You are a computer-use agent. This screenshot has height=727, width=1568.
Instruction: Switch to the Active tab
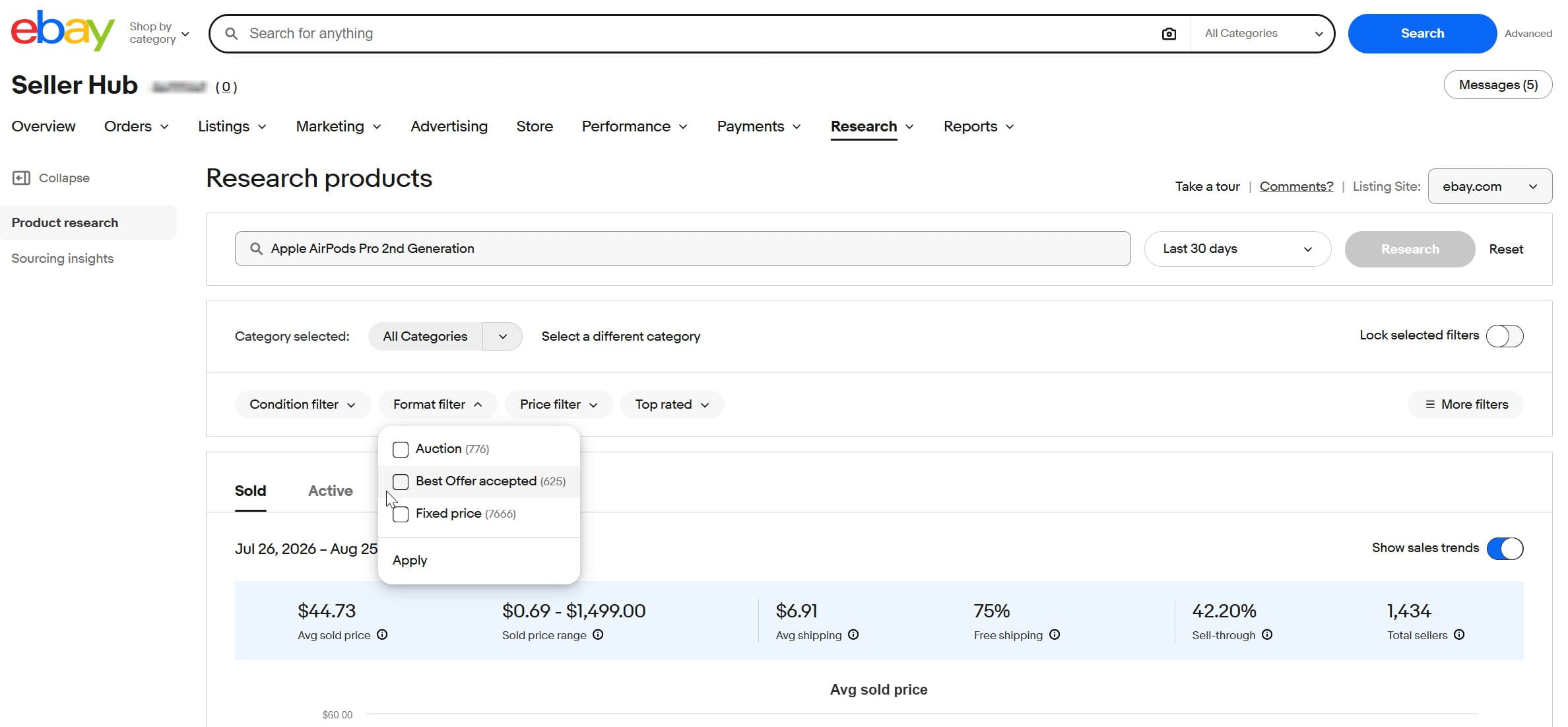click(331, 491)
